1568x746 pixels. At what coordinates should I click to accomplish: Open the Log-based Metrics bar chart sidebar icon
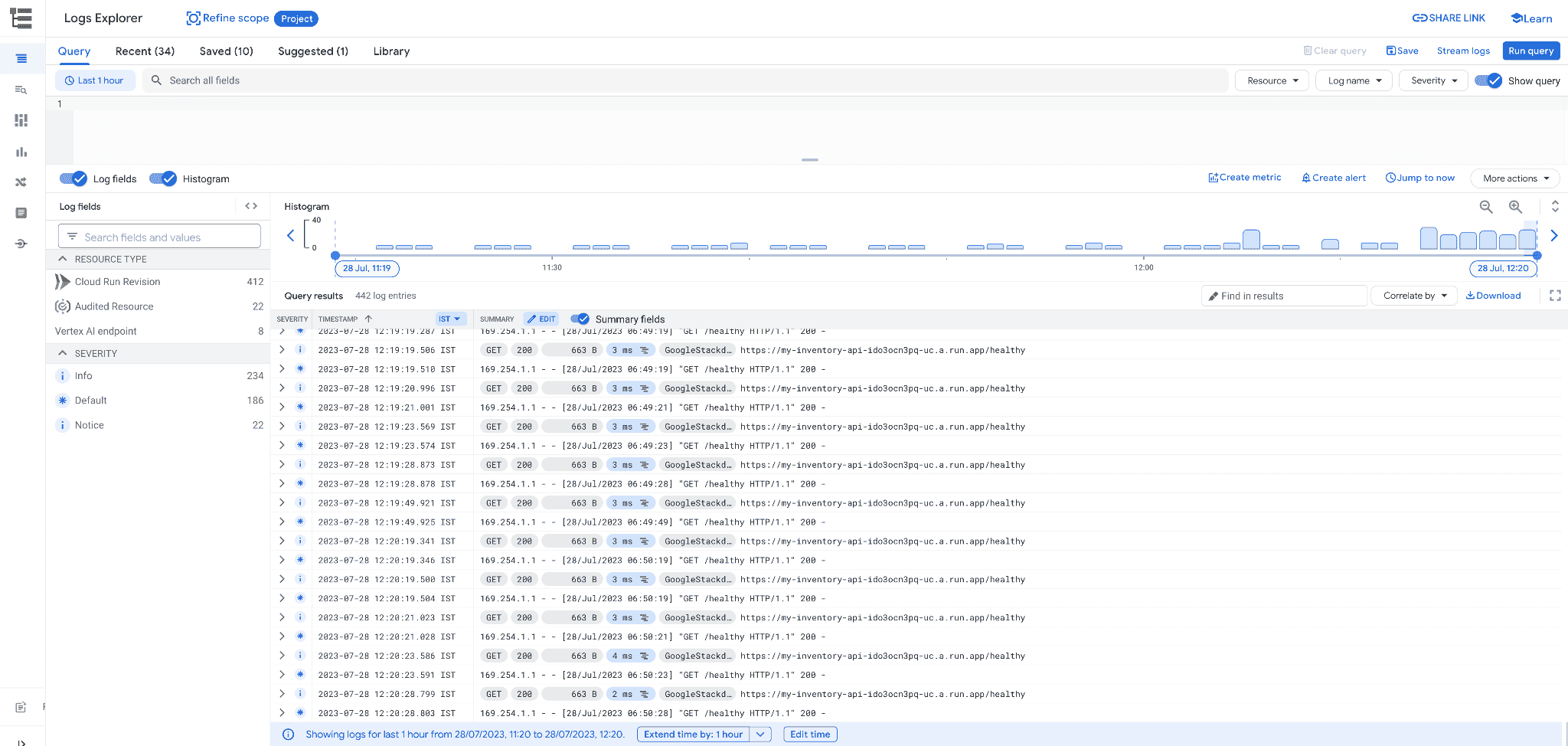pyautogui.click(x=21, y=152)
